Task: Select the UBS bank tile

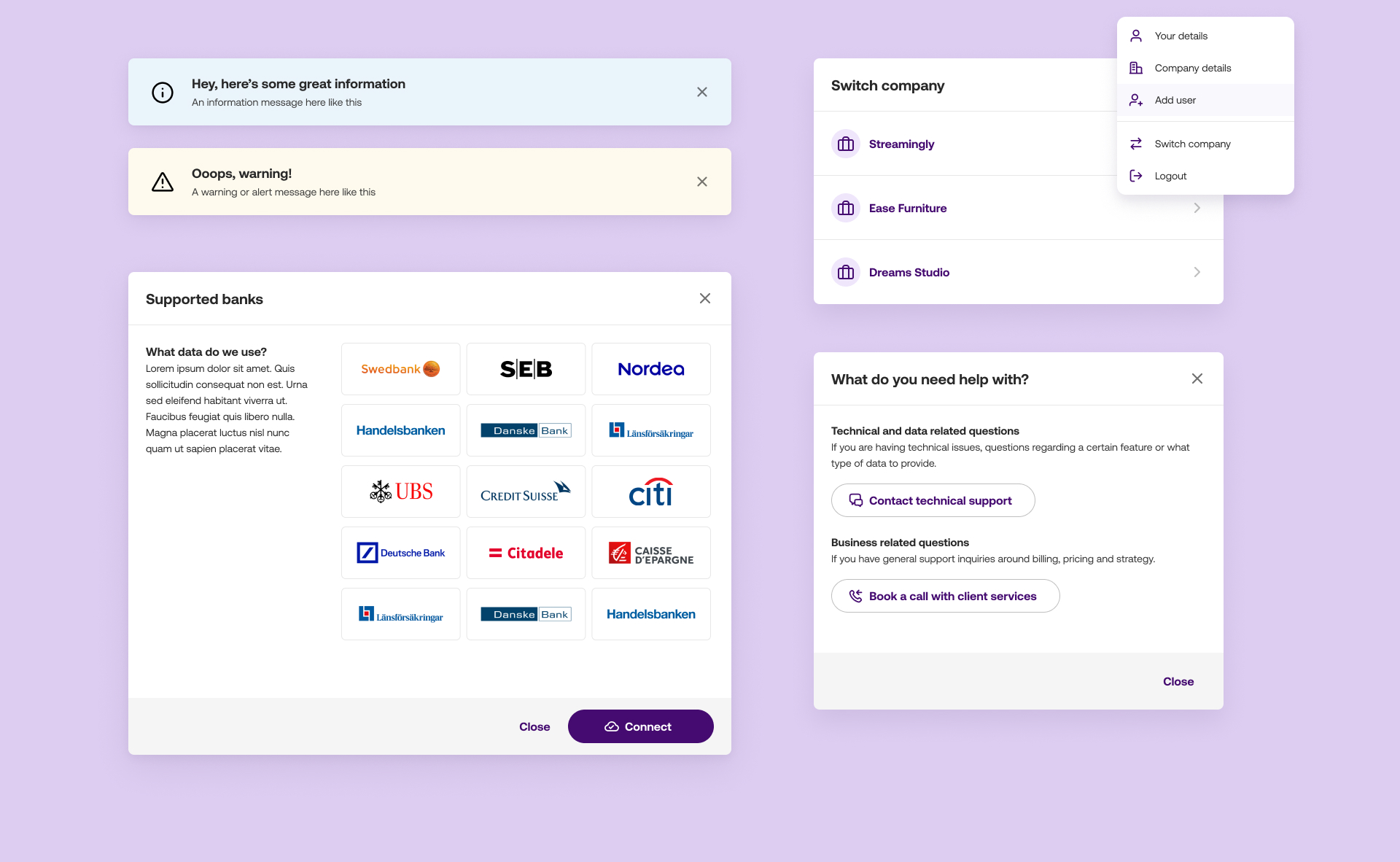Action: click(x=401, y=492)
